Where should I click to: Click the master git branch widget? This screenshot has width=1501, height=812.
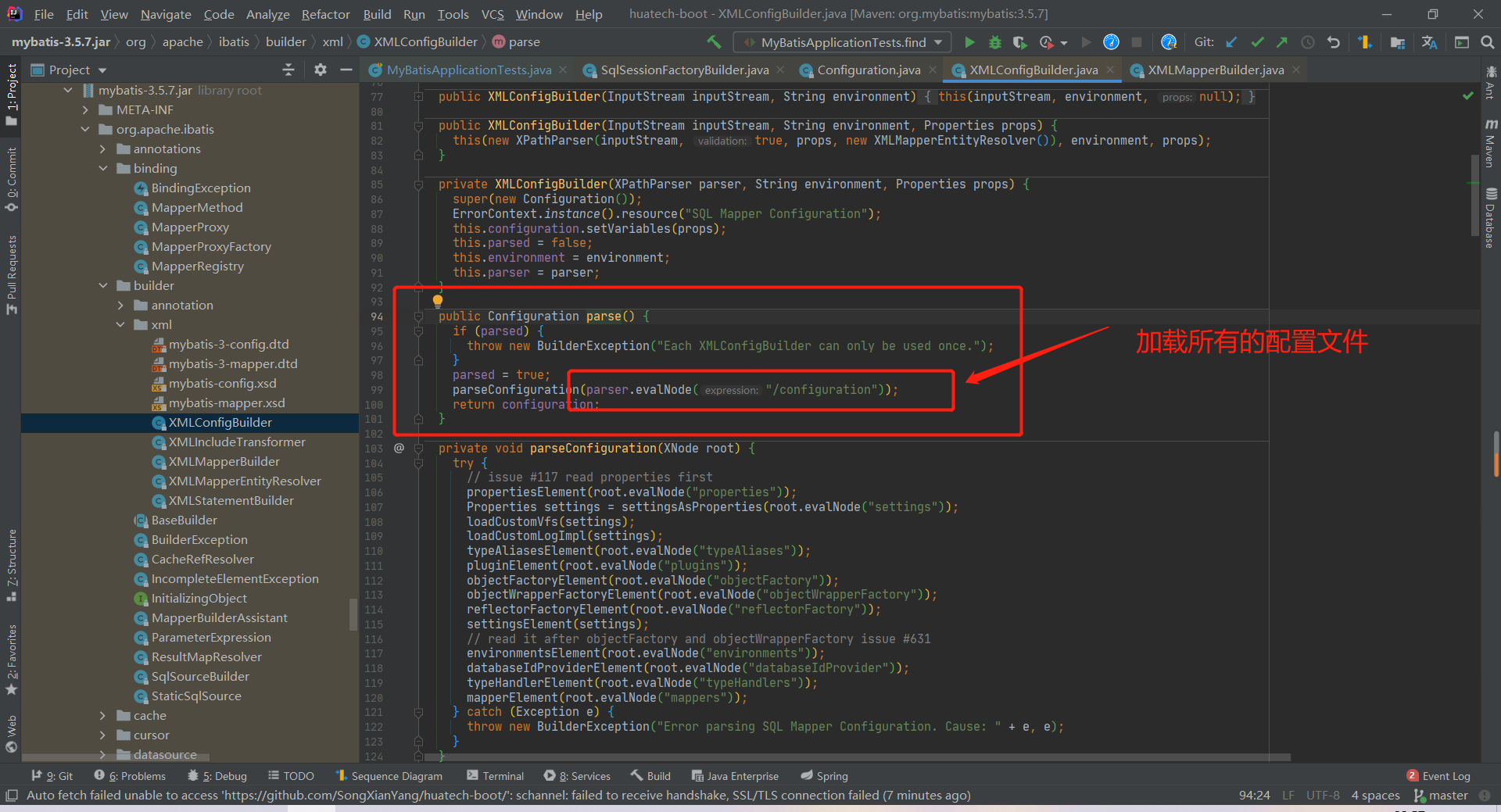[x=1441, y=796]
